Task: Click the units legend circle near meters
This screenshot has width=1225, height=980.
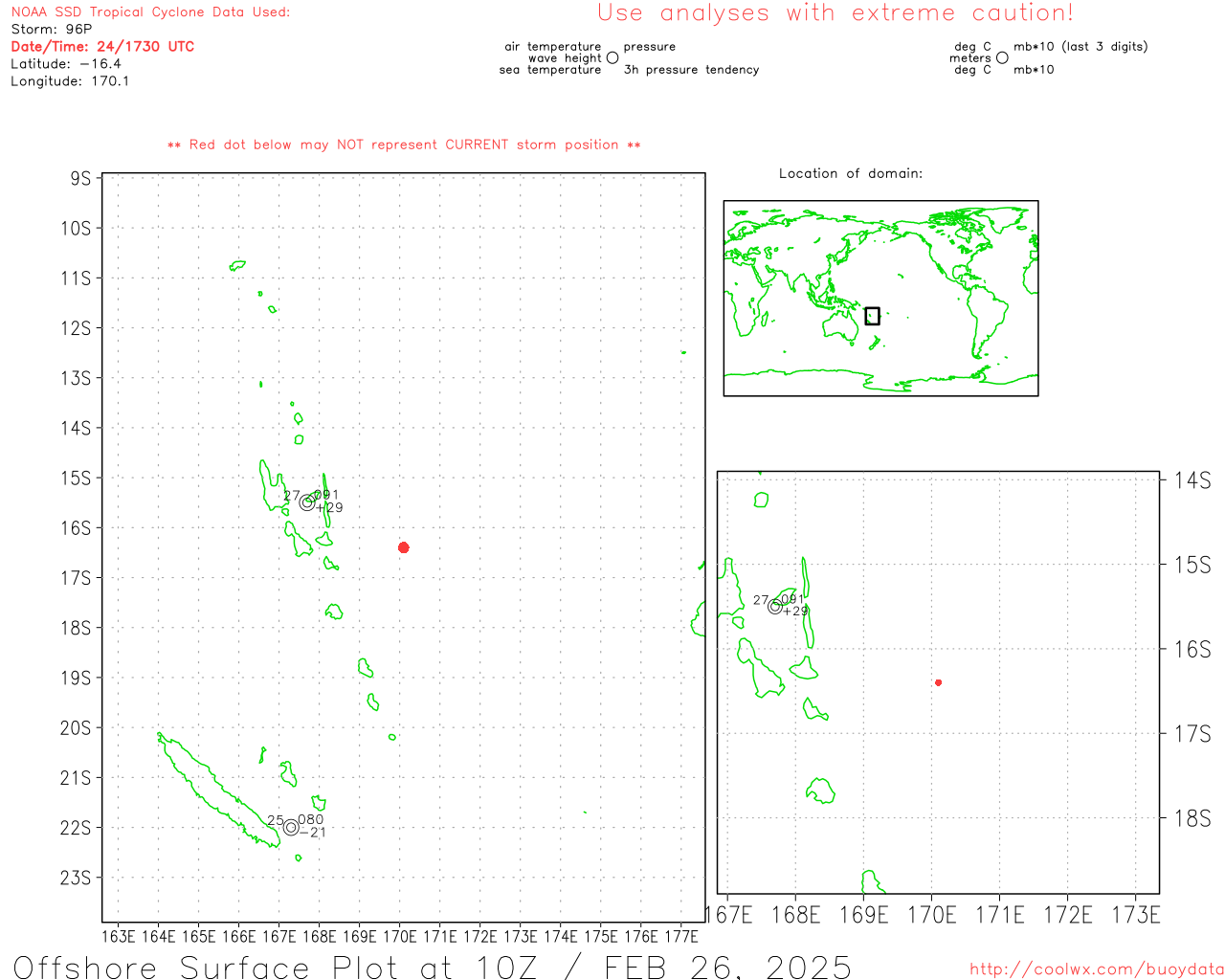Action: tap(1002, 58)
